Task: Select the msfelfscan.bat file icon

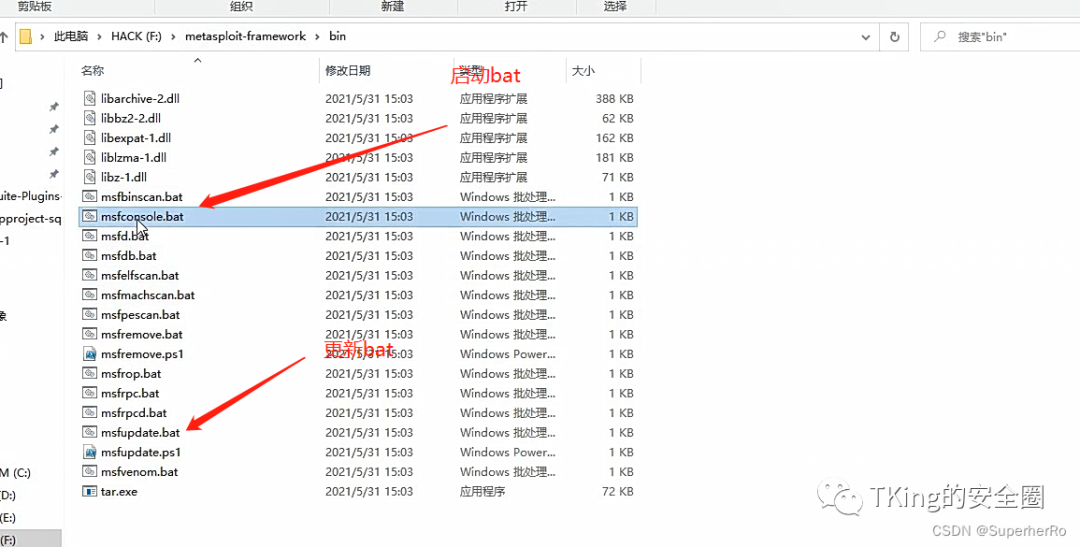Action: tap(90, 276)
